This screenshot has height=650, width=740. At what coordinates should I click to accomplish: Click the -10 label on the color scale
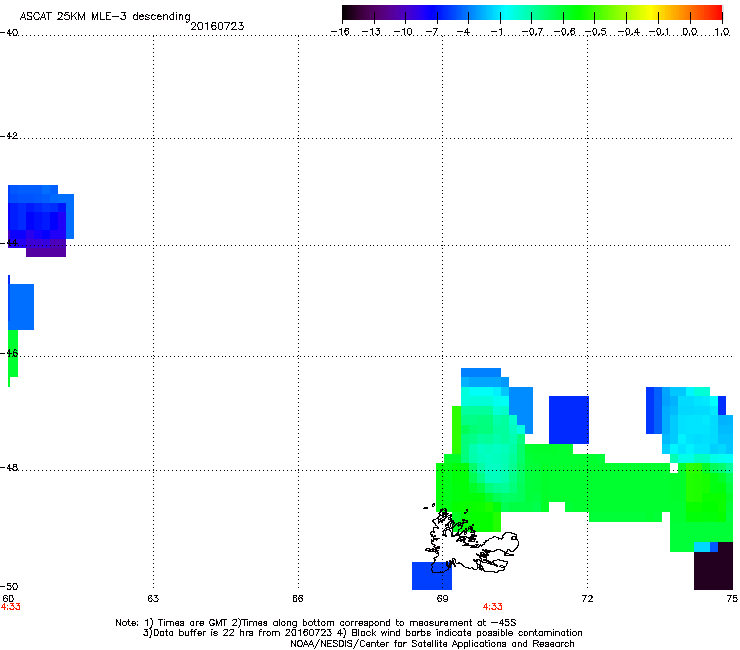(x=403, y=32)
